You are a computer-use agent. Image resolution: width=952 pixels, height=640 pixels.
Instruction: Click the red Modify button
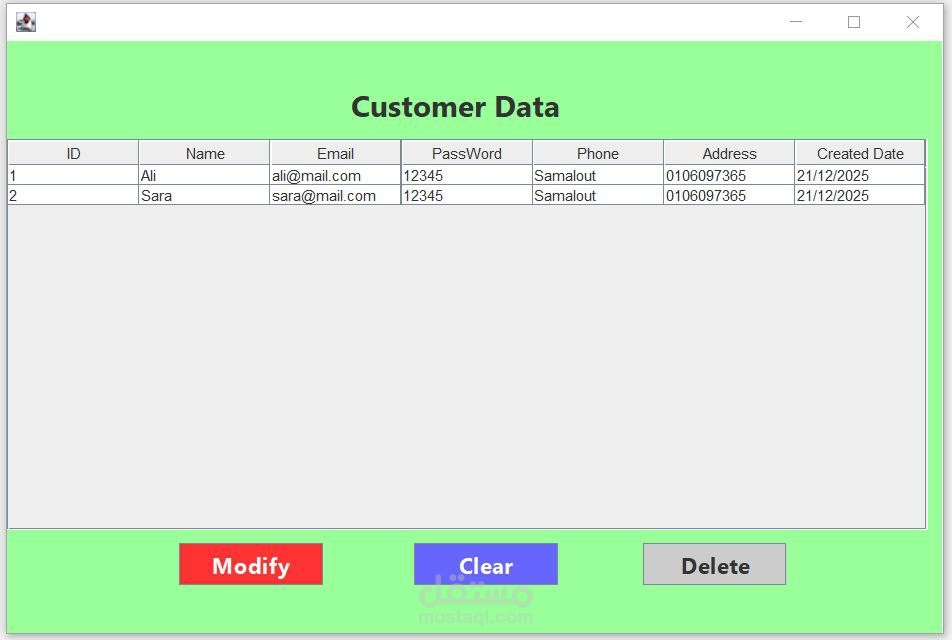[x=251, y=564]
